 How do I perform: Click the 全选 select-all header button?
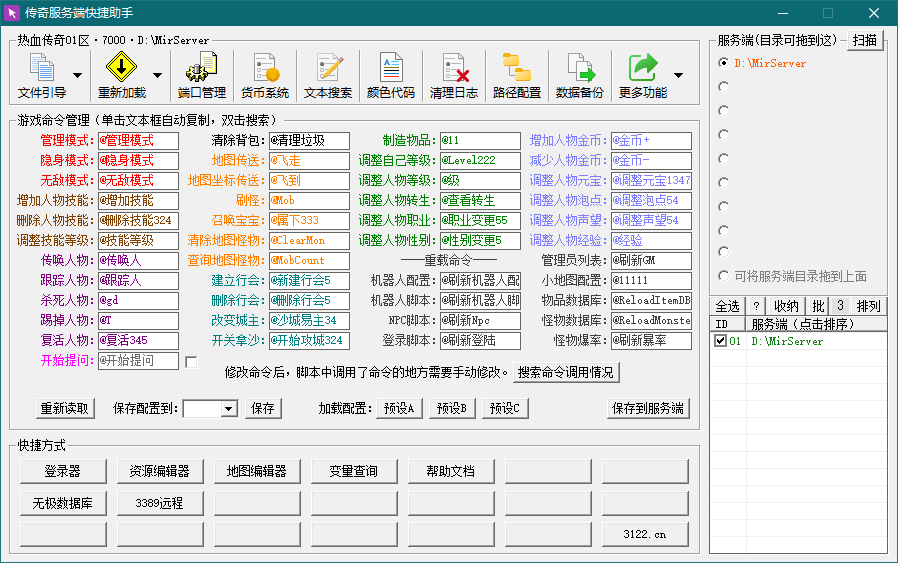pos(726,306)
